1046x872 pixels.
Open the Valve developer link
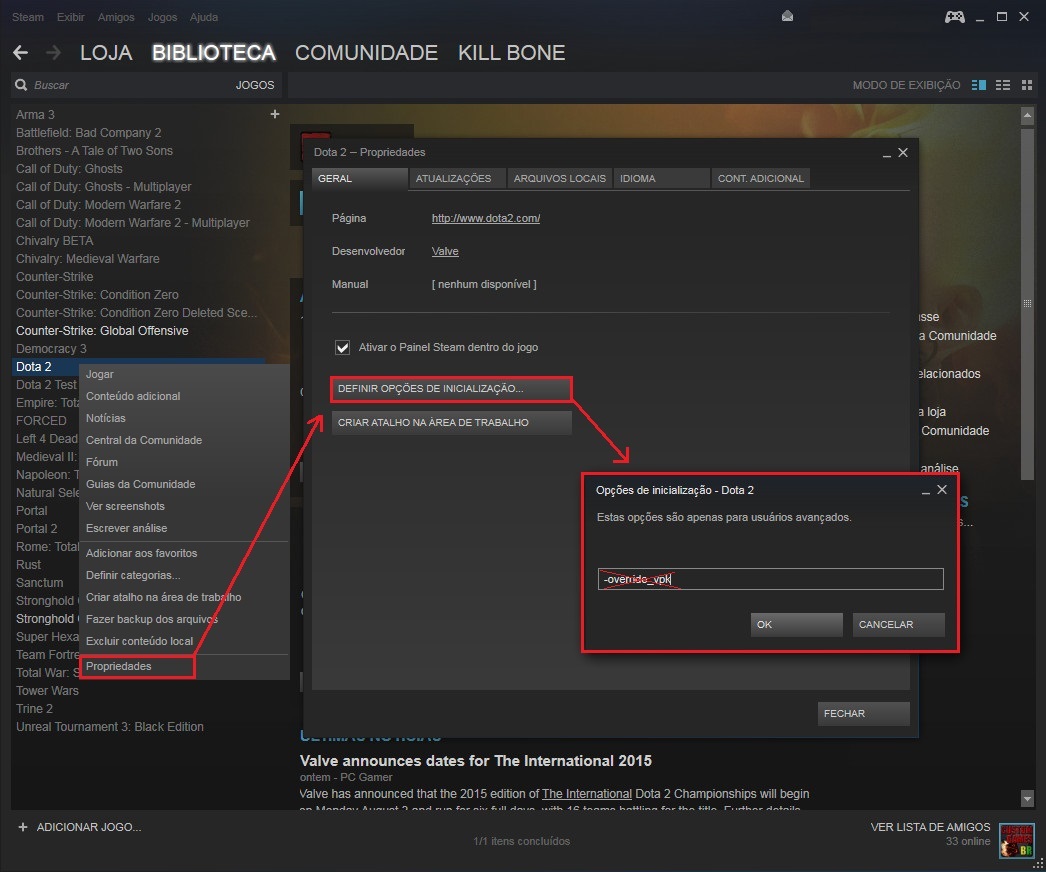pos(445,251)
